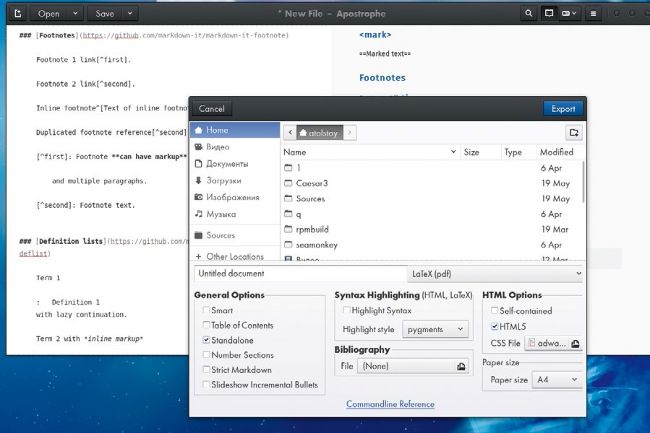Open the CSS File chooser icon
This screenshot has height=433, width=650.
[575, 343]
